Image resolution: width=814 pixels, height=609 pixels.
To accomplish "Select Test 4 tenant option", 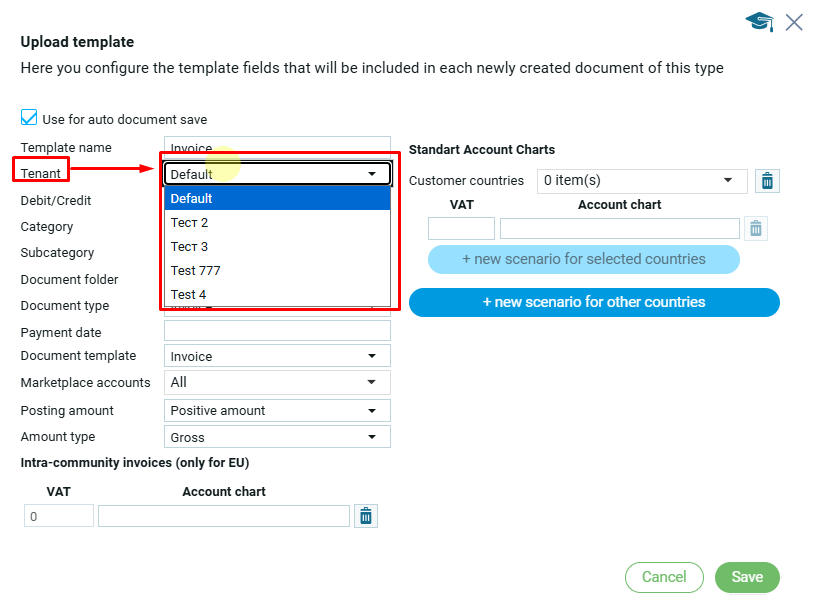I will pos(277,294).
